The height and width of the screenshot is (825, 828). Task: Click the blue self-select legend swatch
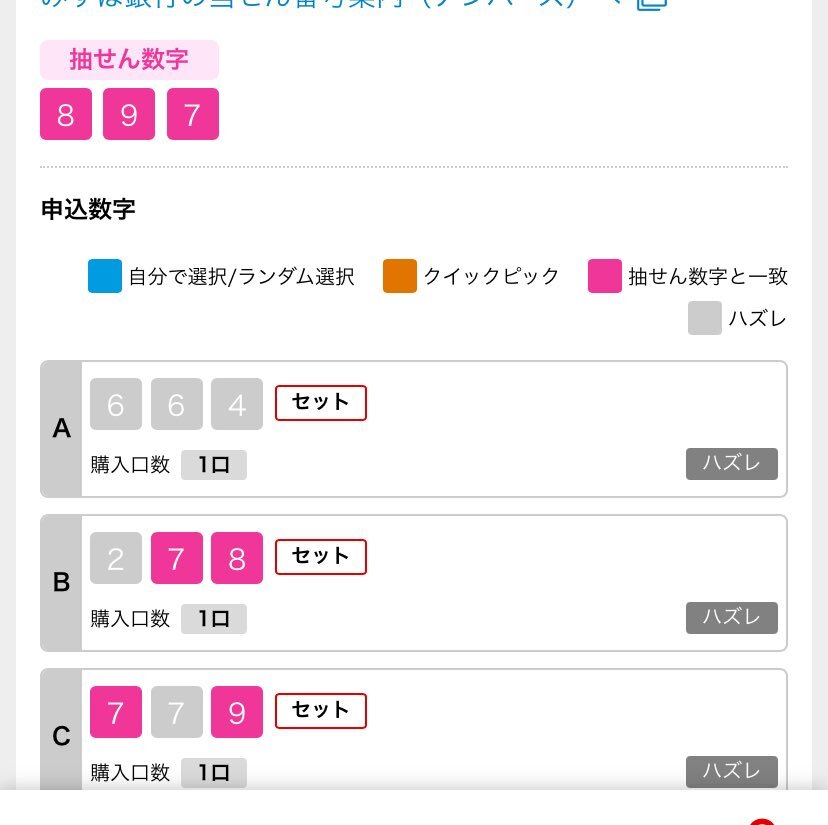point(105,276)
